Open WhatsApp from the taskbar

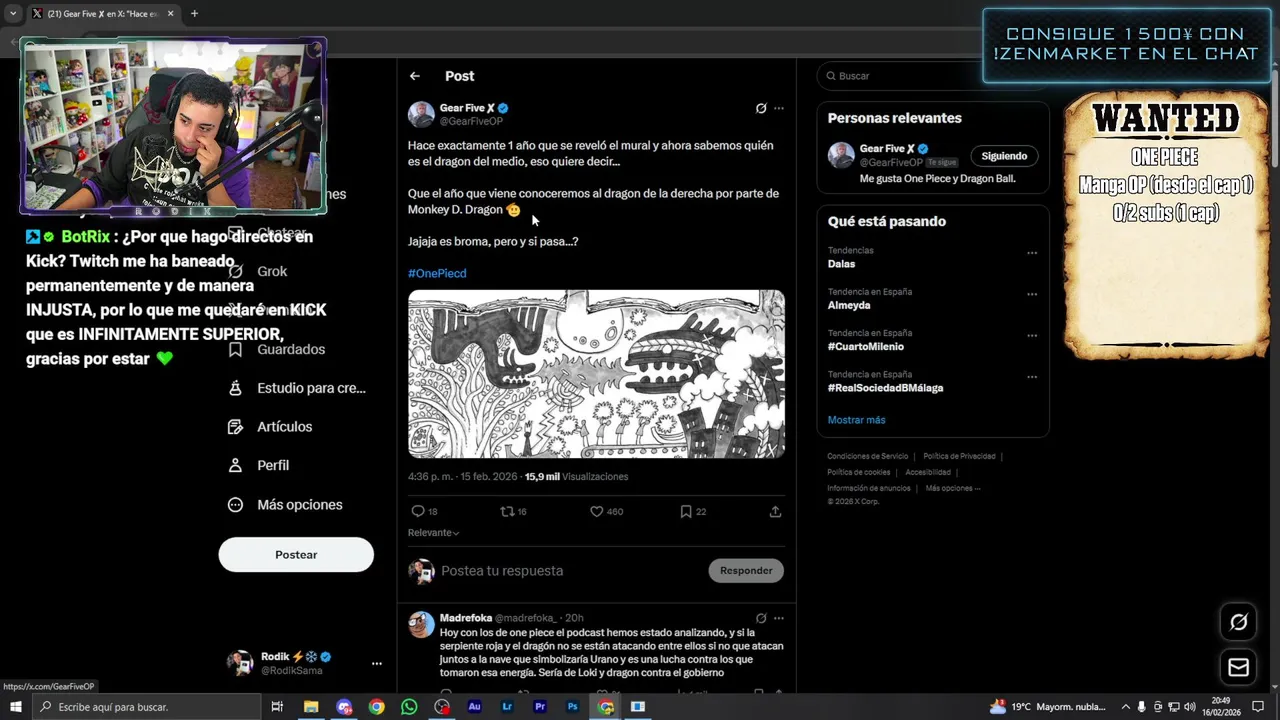coord(409,707)
